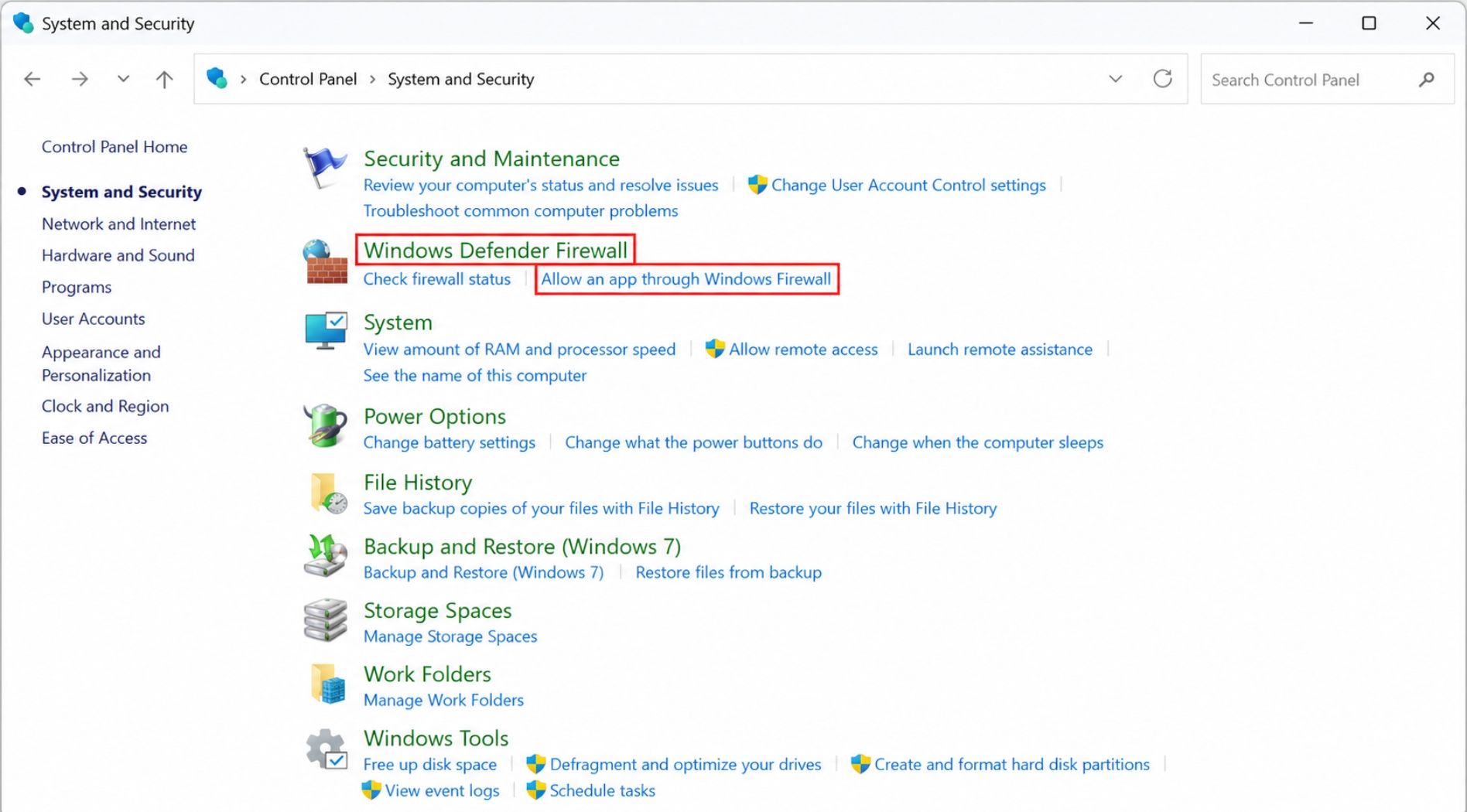Click Restore files from backup
1467x812 pixels.
click(728, 572)
